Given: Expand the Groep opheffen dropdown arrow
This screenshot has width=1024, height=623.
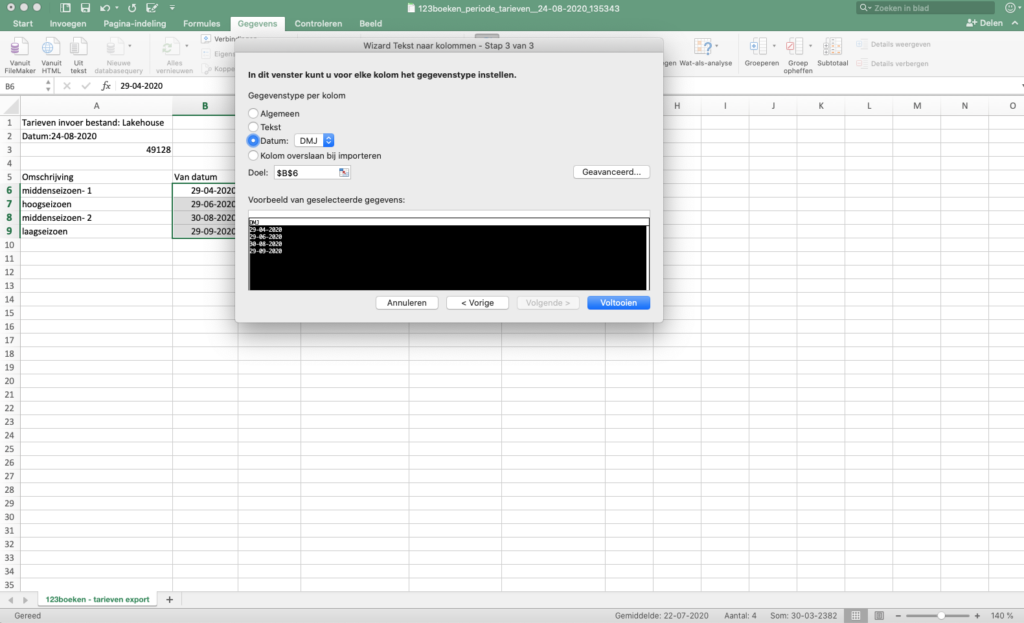Looking at the screenshot, I should point(810,46).
